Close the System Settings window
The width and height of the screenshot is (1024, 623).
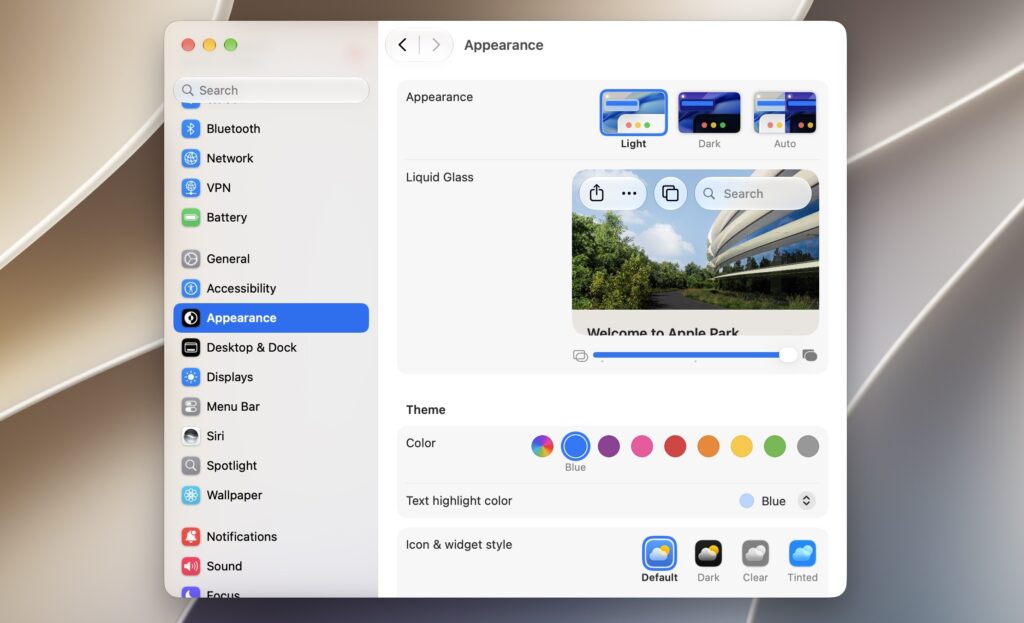[x=188, y=44]
